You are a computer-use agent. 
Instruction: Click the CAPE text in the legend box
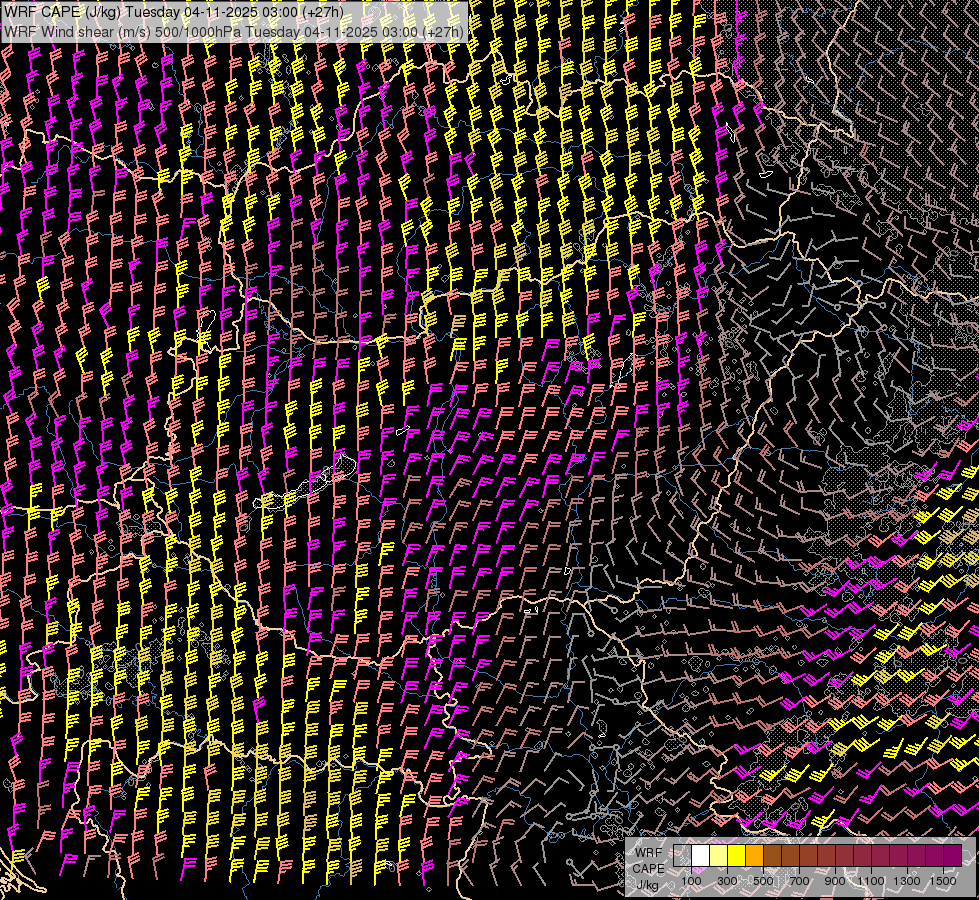click(648, 868)
